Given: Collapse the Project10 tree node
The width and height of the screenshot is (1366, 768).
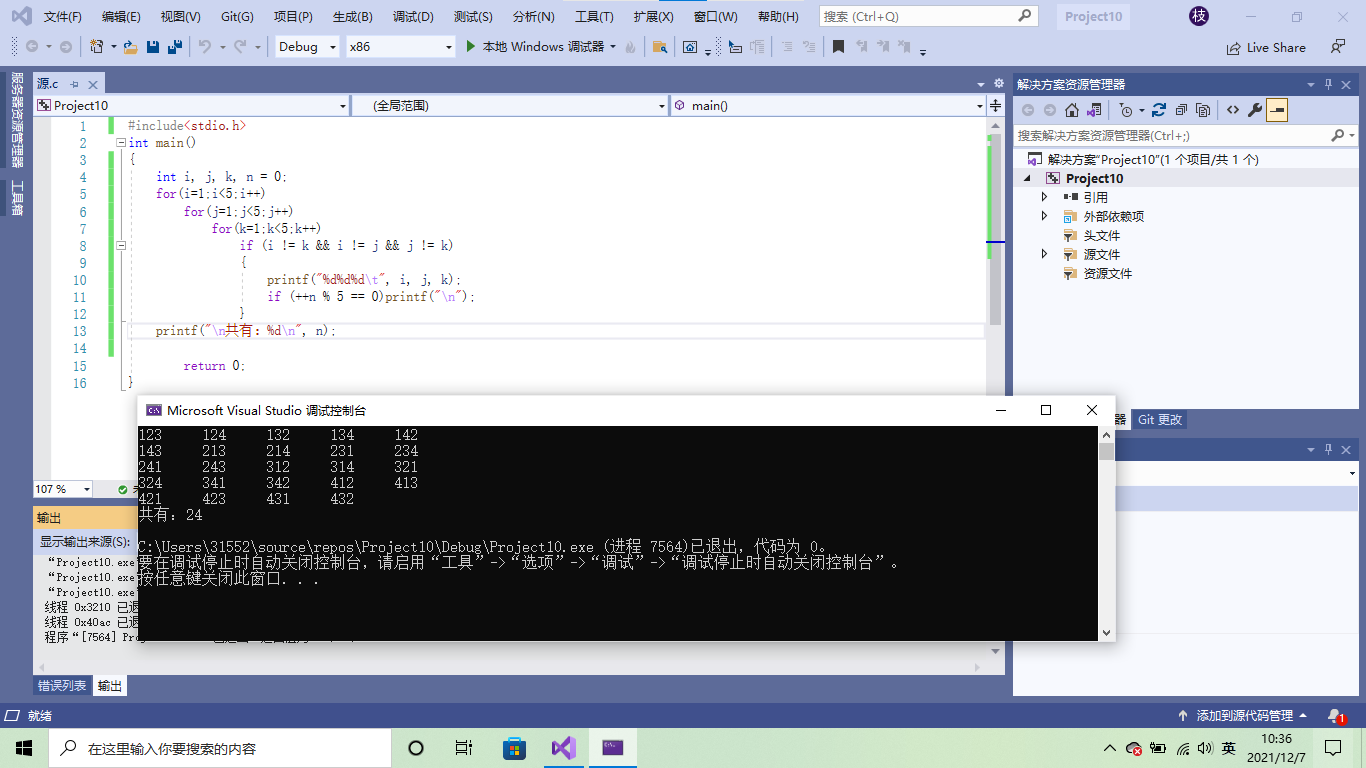Looking at the screenshot, I should [x=1027, y=178].
